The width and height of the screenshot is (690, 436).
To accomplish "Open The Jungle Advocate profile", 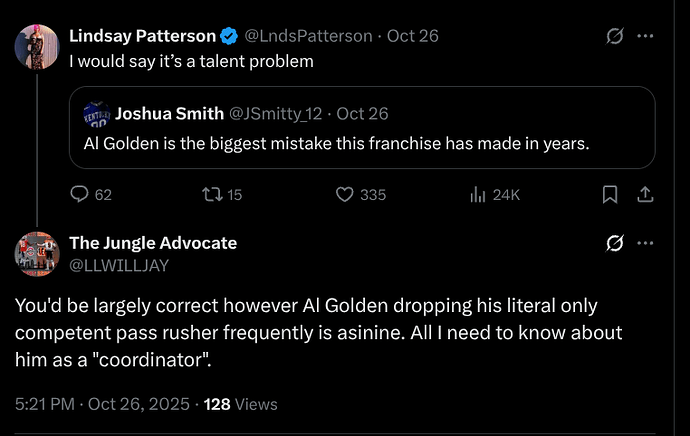I will 152,243.
